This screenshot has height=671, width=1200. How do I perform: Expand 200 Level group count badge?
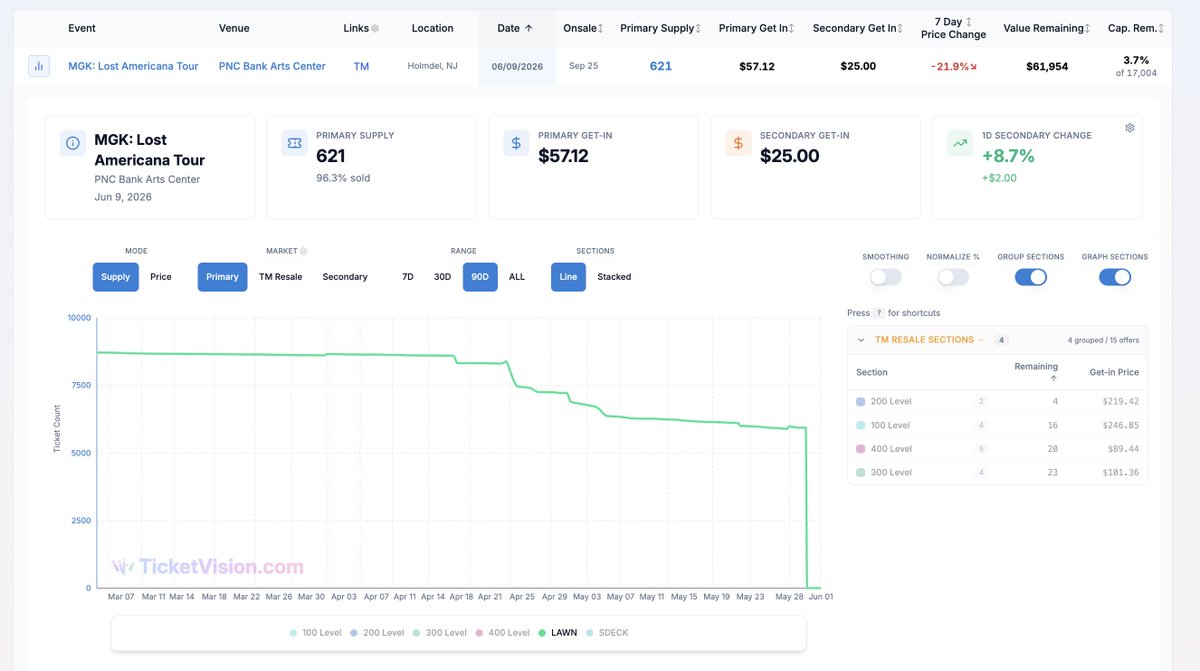pos(981,401)
